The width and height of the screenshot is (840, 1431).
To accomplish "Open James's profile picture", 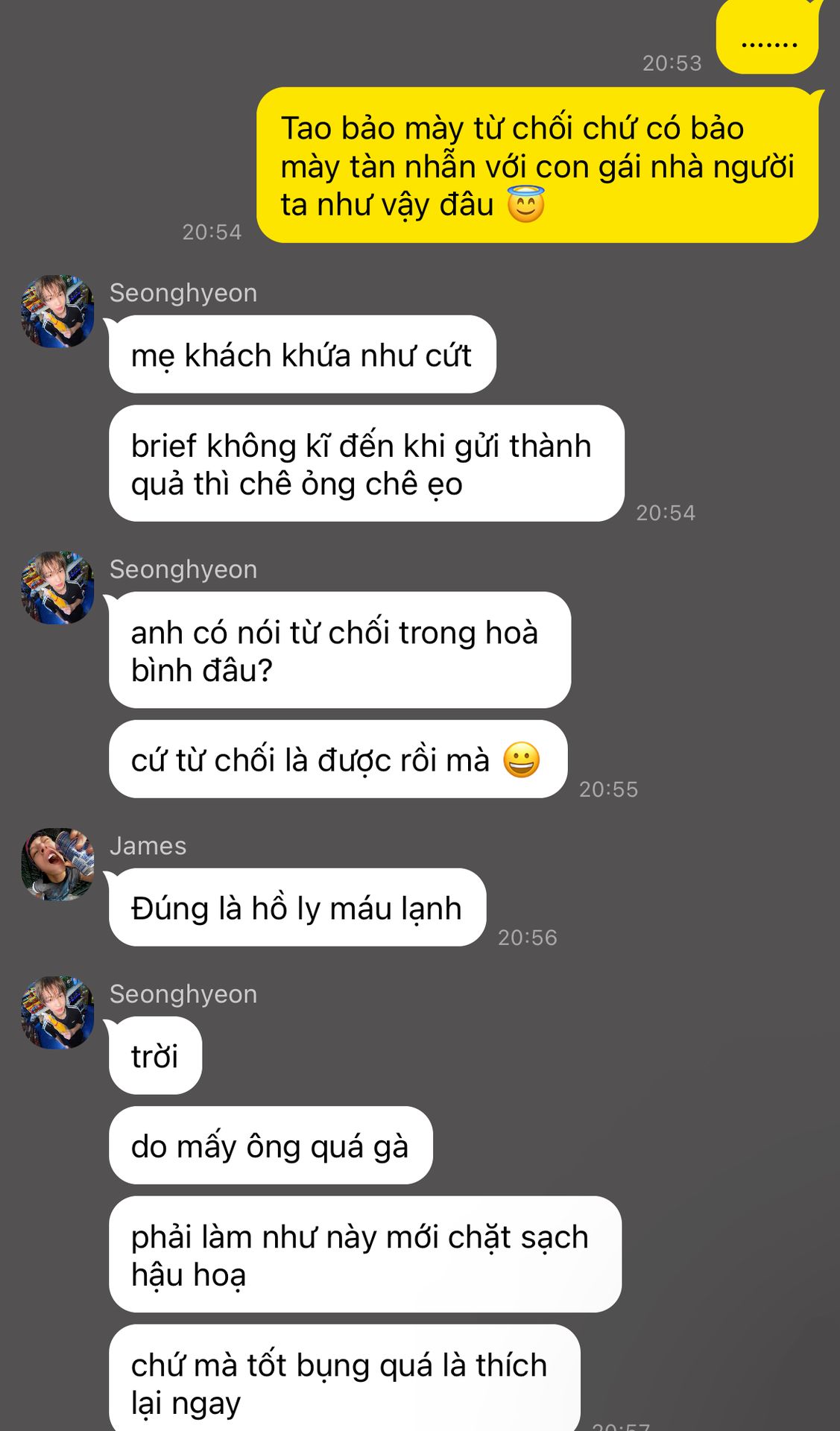I will 57,864.
